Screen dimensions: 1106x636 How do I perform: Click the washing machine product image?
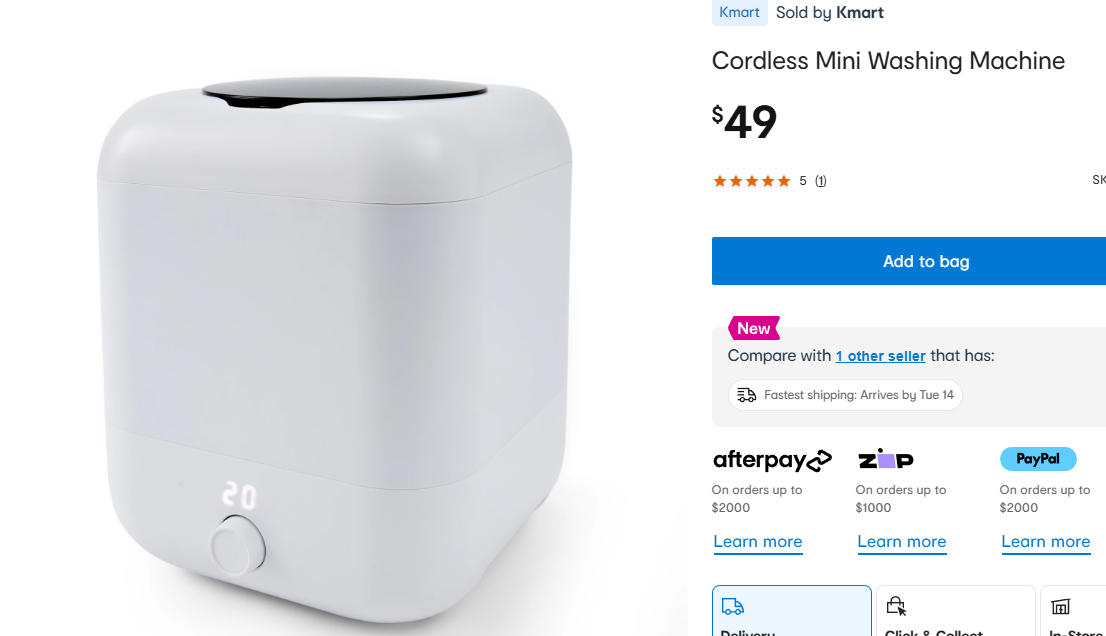(335, 349)
